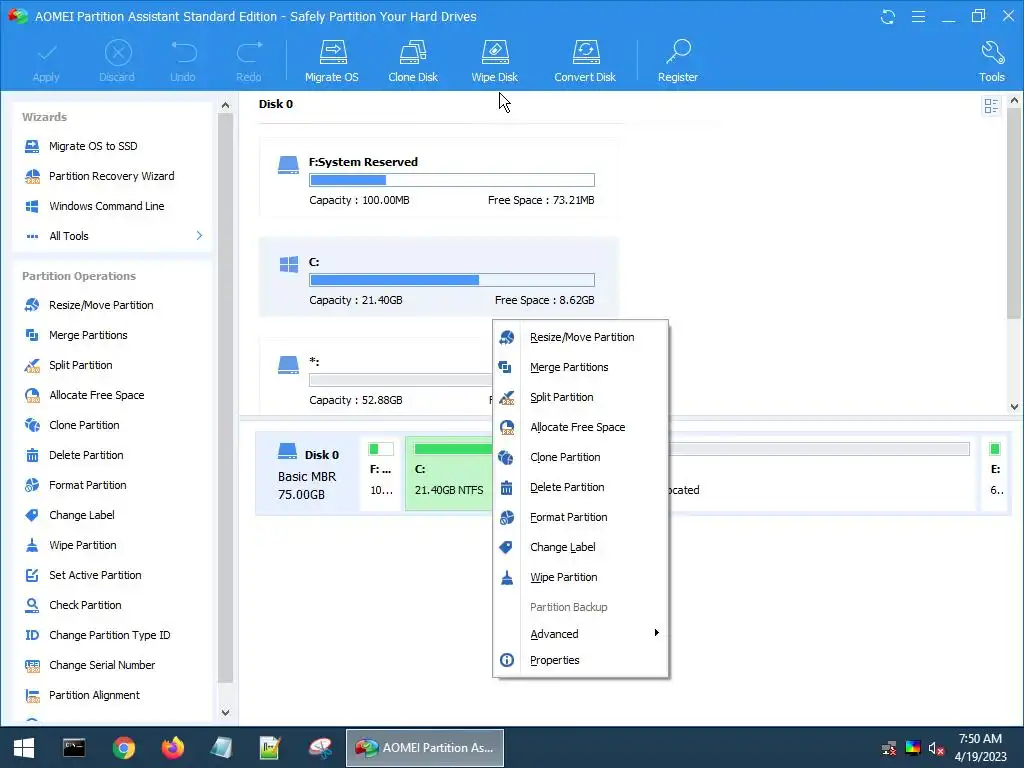Open the Wipe Disk tool

tap(494, 61)
